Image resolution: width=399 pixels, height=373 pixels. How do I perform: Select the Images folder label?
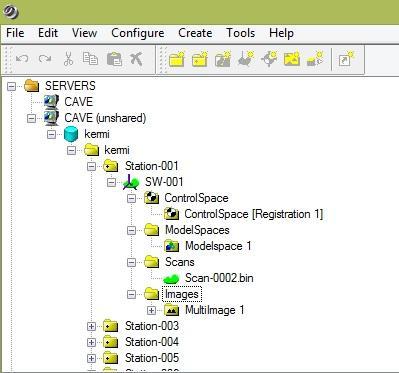[x=182, y=294]
